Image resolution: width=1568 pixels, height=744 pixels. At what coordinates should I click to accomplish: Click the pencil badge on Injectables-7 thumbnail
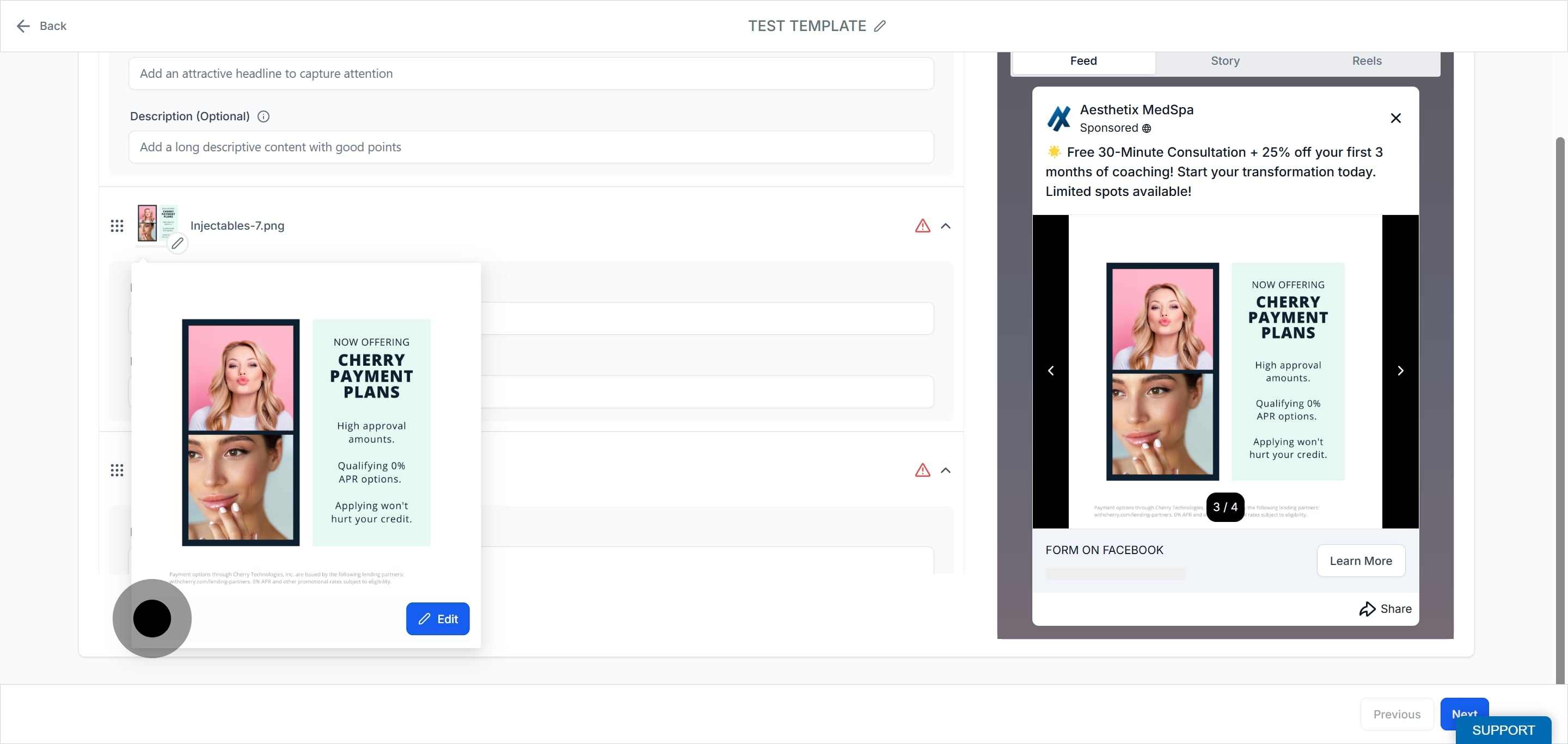[177, 243]
